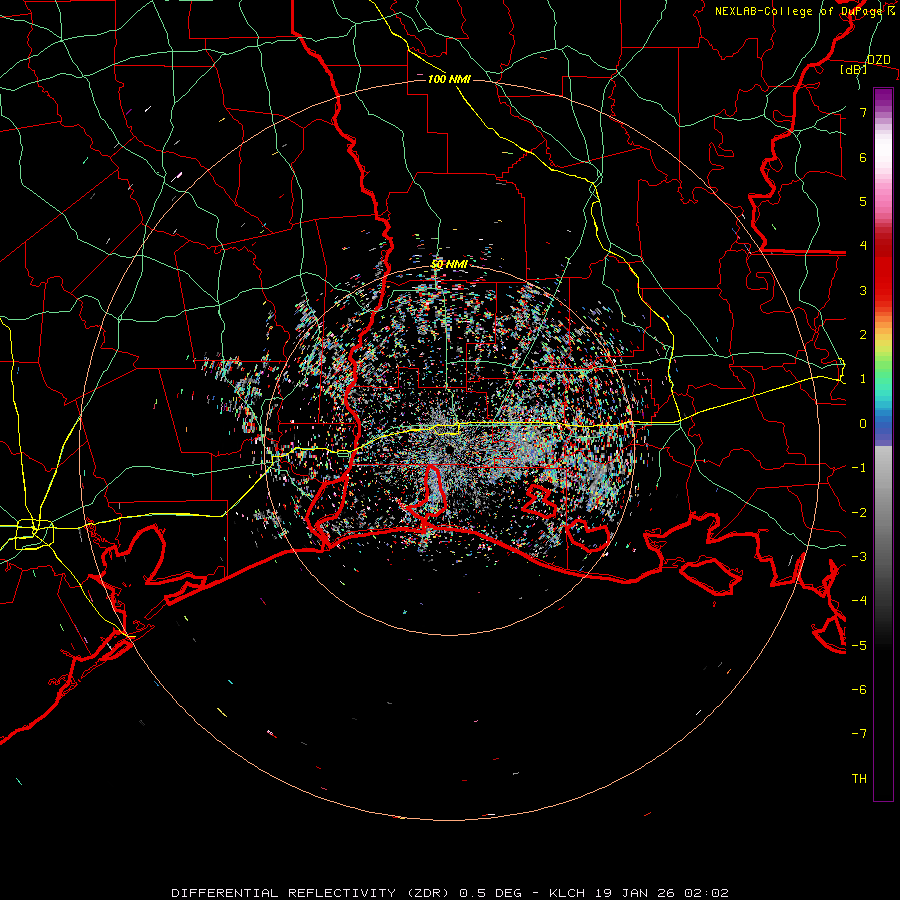This screenshot has height=900, width=900.
Task: Click the "-5" tick on the dB scale
Action: 859,646
